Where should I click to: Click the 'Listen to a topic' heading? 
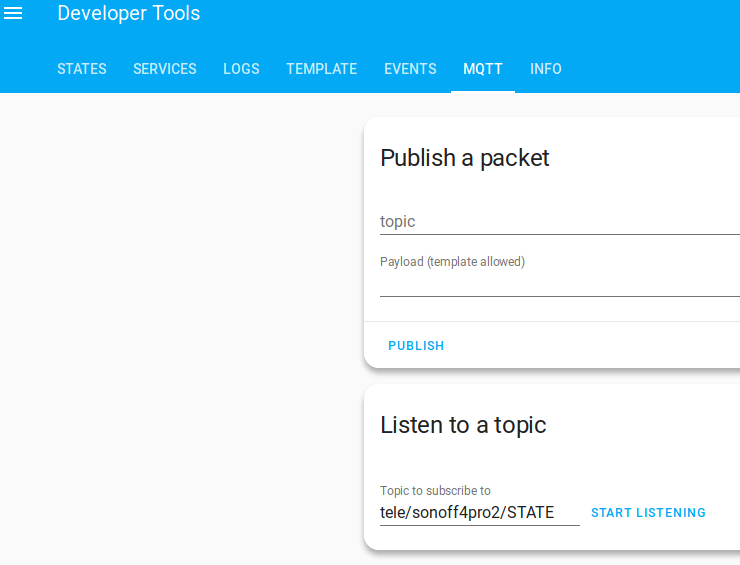click(x=463, y=425)
